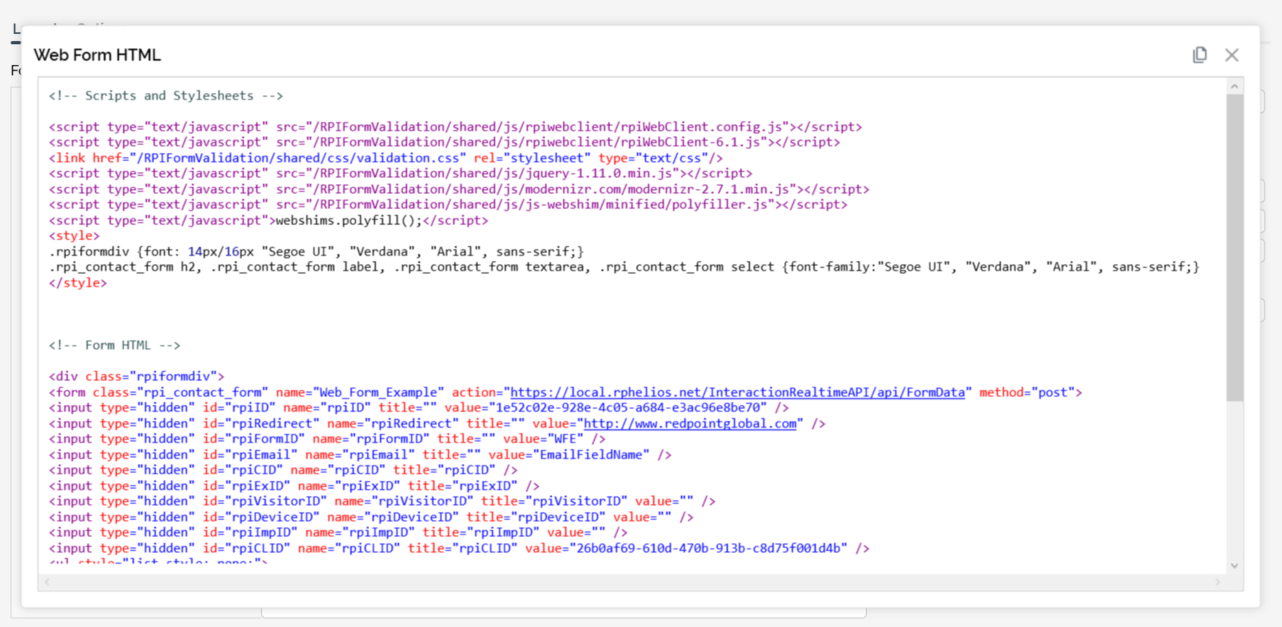Click the Scripts and Stylesheets comment line
Image resolution: width=1282 pixels, height=627 pixels.
[x=166, y=96]
